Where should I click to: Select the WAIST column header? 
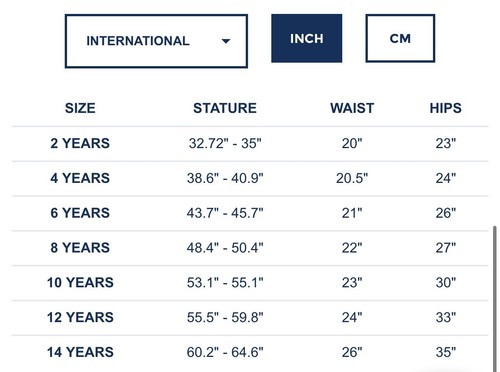tap(352, 108)
